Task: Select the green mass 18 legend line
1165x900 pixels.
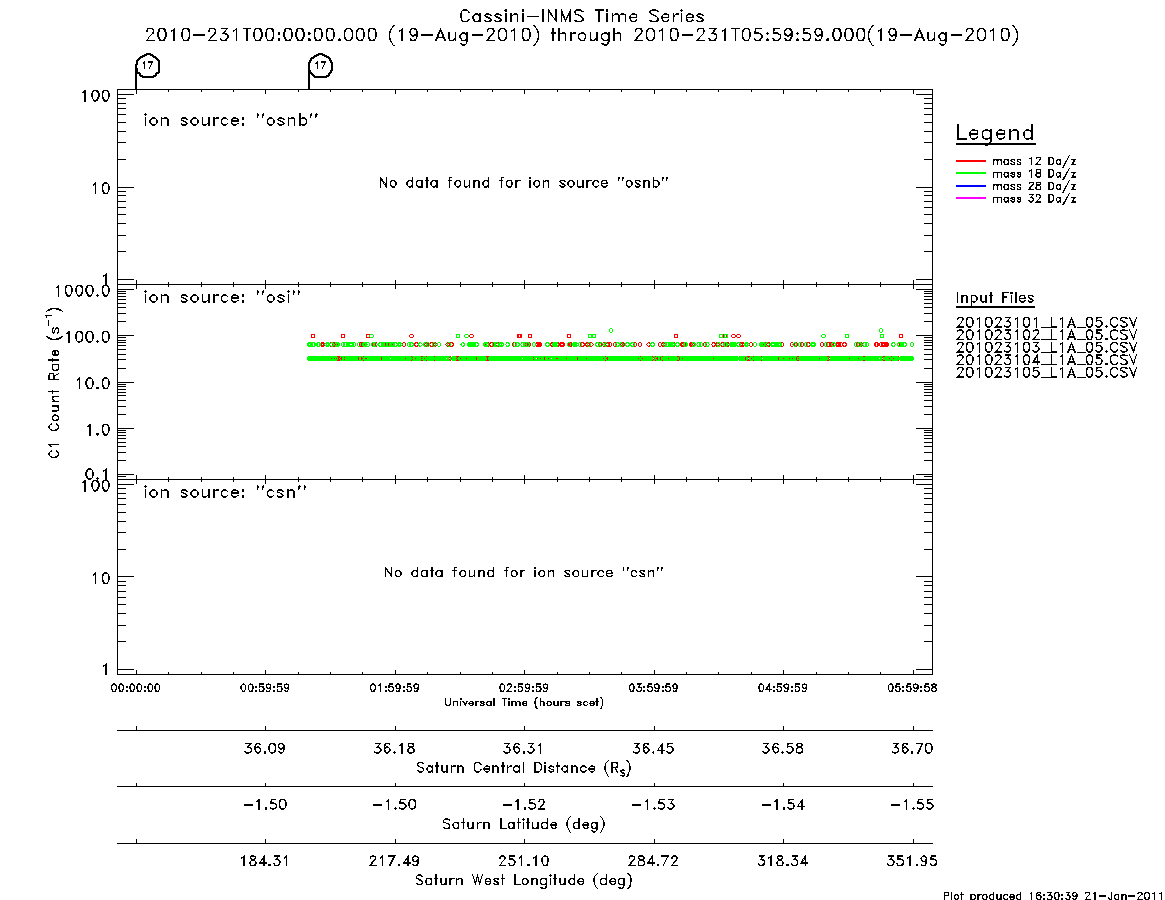Action: pos(970,174)
